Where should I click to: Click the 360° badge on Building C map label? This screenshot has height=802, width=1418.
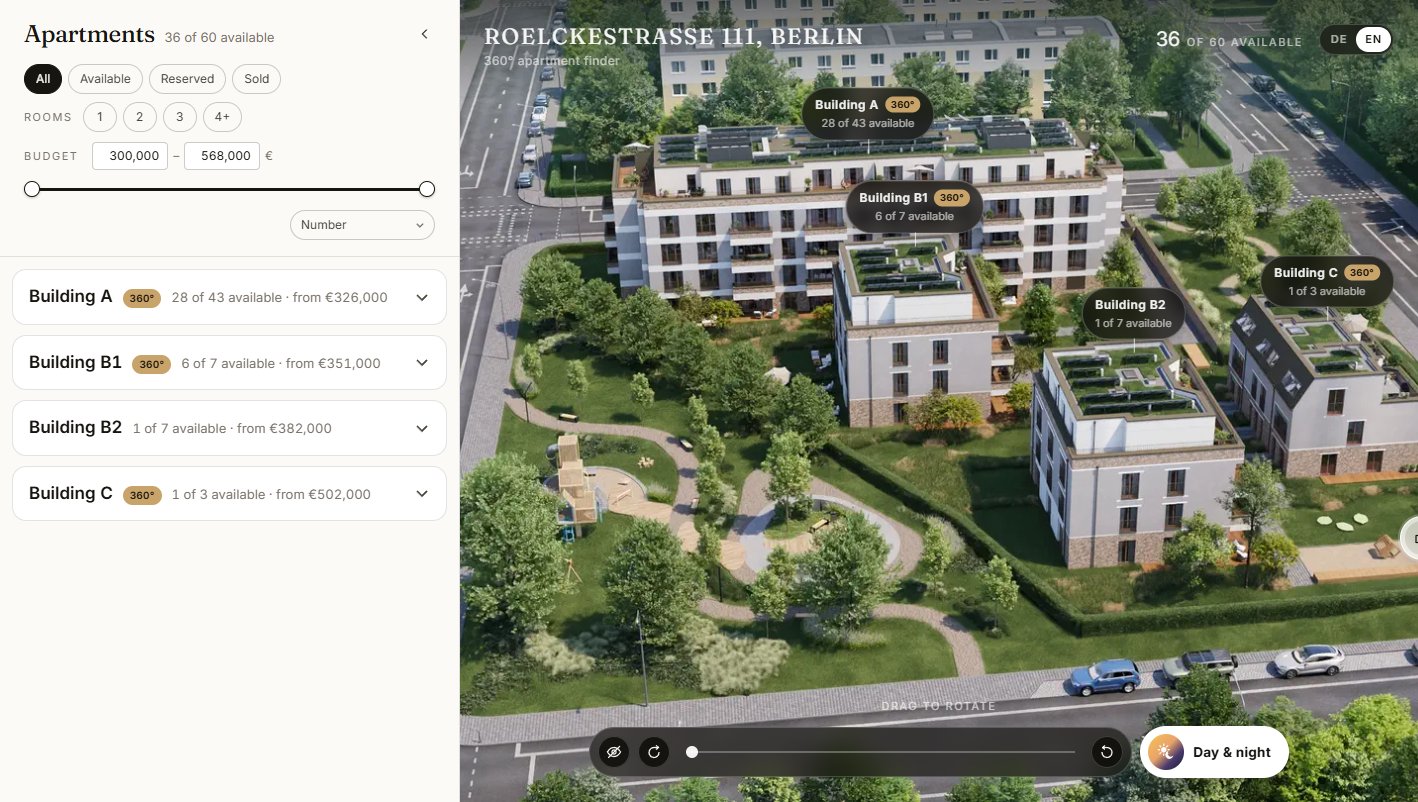tap(1362, 272)
